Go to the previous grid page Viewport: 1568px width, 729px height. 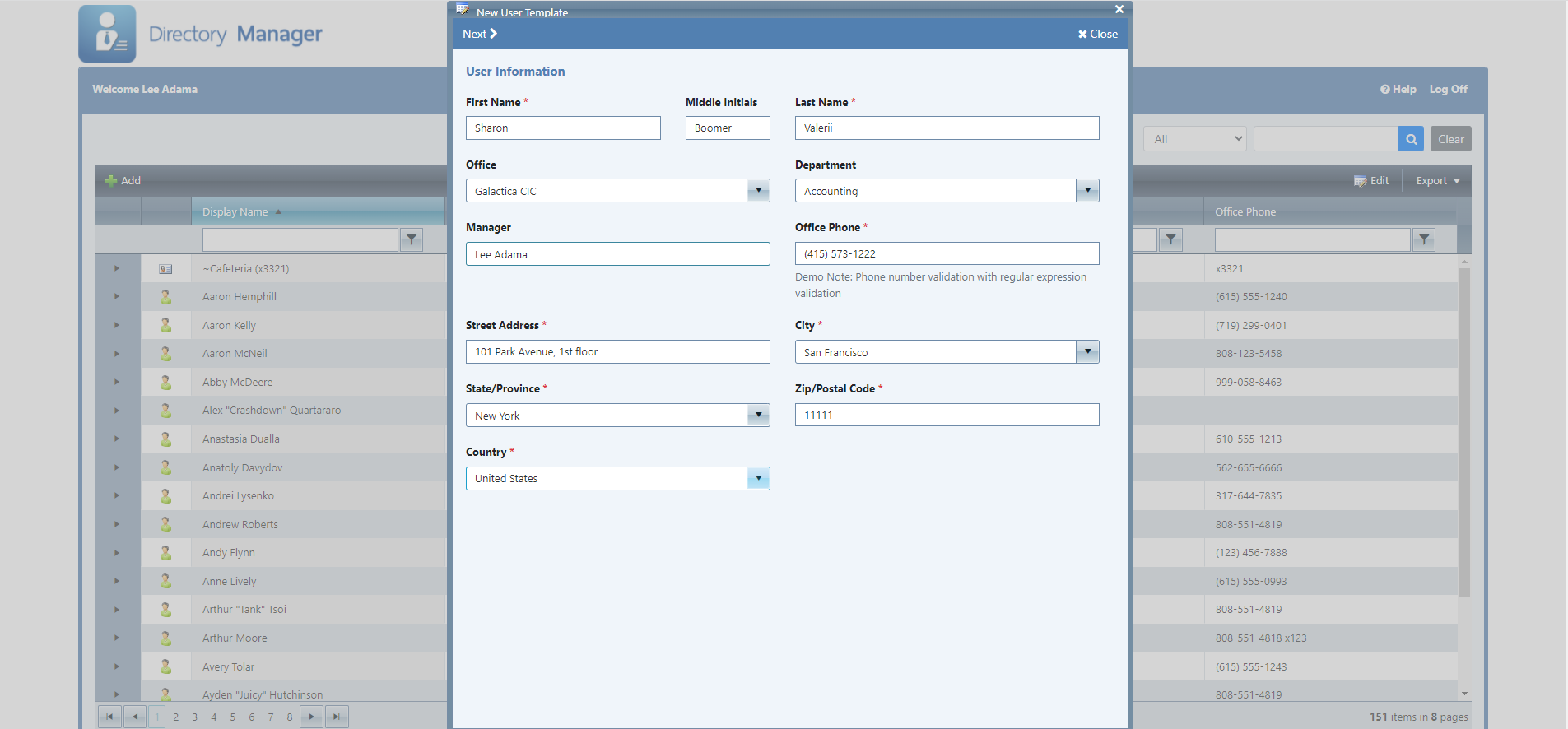point(135,717)
